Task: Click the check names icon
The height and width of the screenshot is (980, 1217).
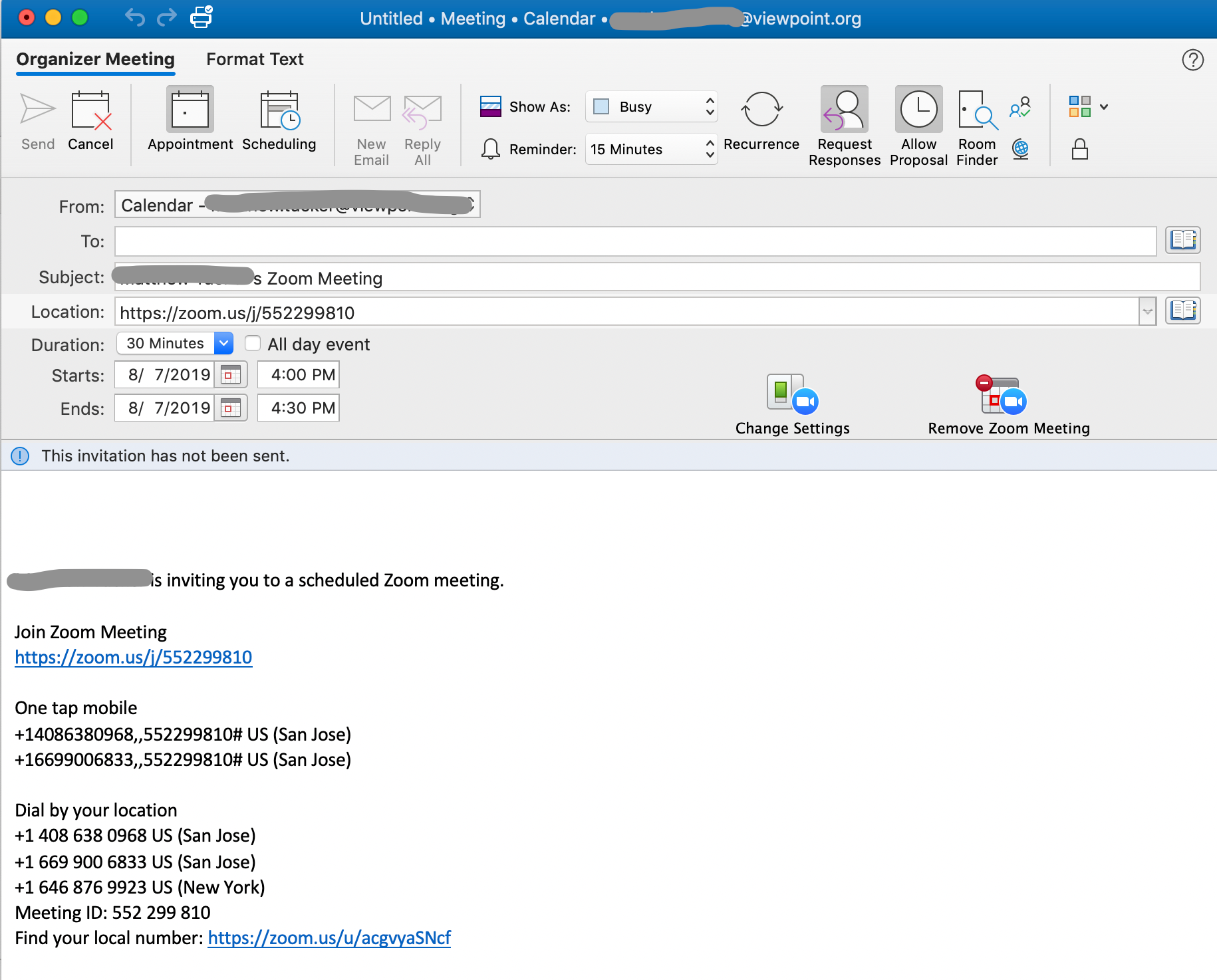Action: click(x=1020, y=107)
